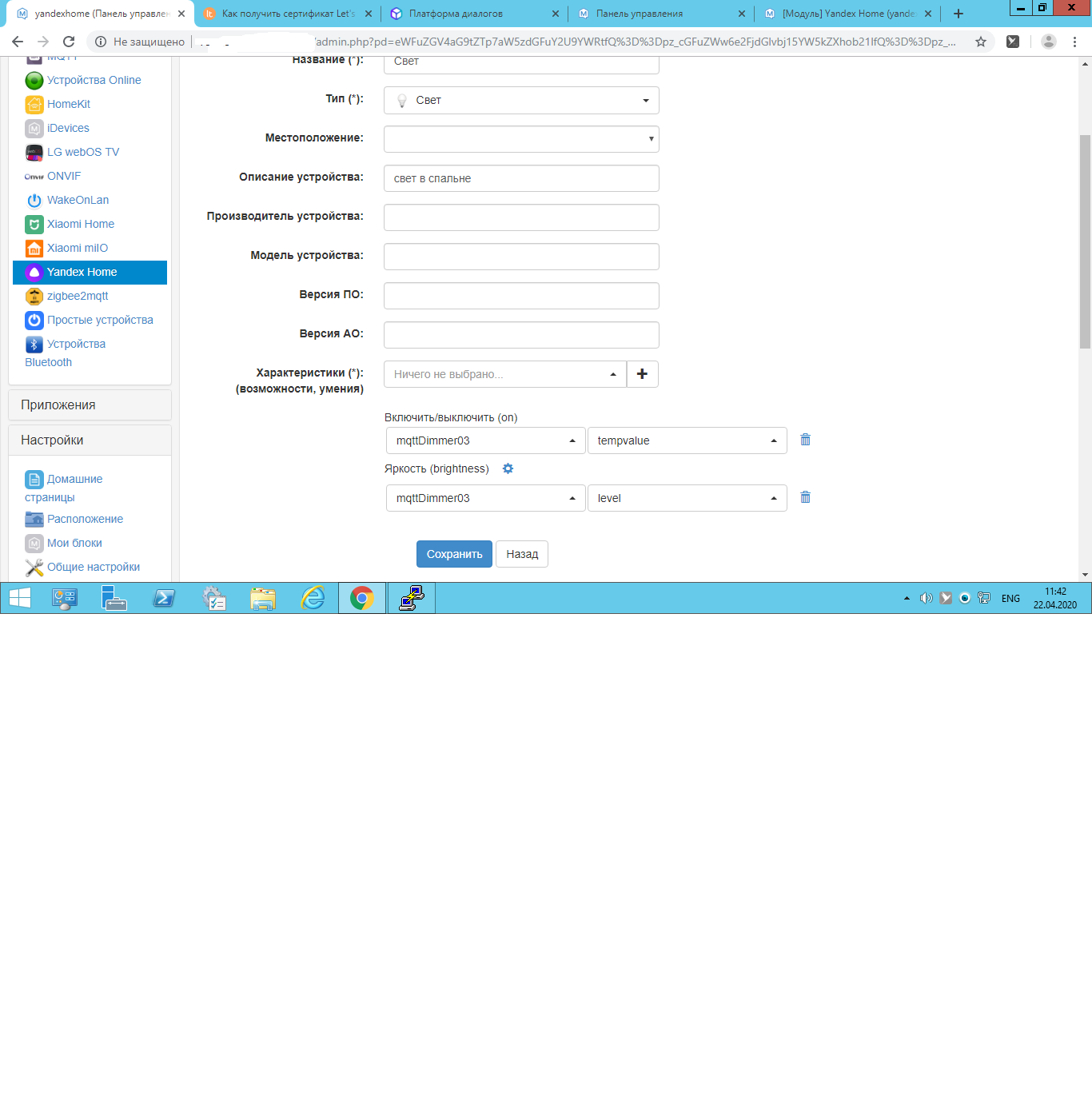Image resolution: width=1092 pixels, height=1100 pixels.
Task: Click the Сохранить button
Action: 454,554
